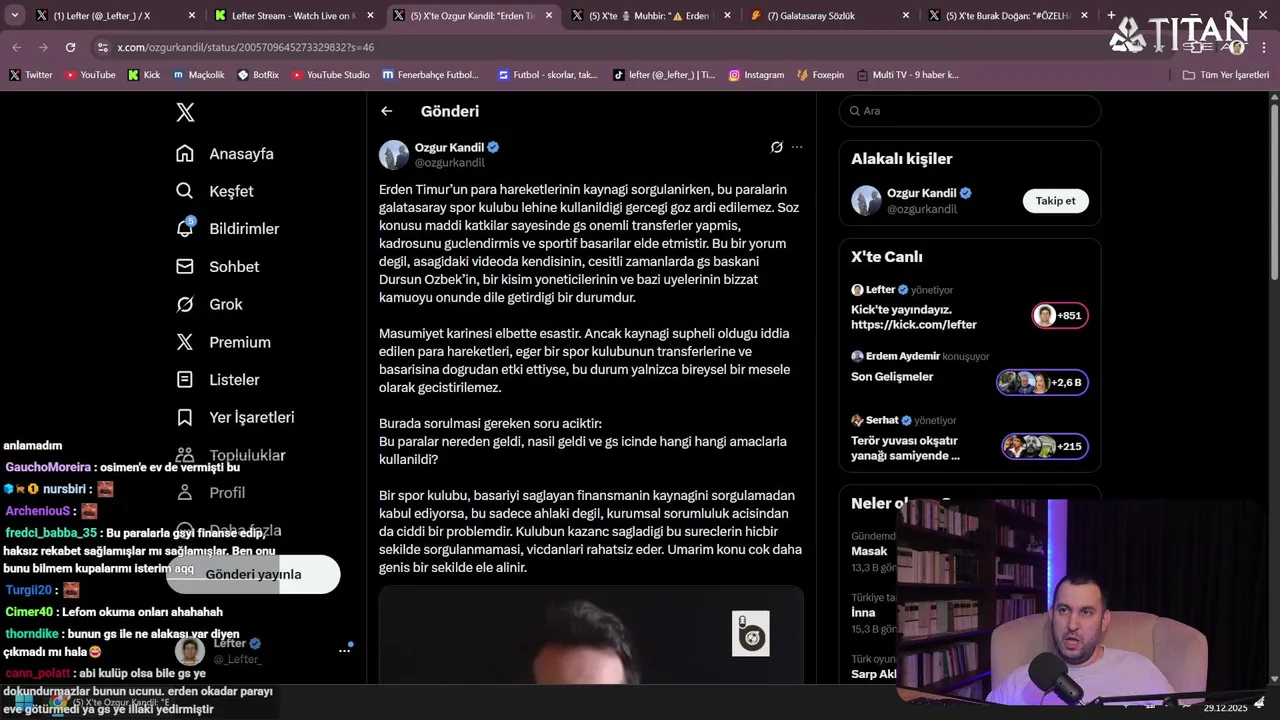Screen dimensions: 1280x720
Task: Switch to Galatasaray Sözlük tab
Action: (828, 16)
